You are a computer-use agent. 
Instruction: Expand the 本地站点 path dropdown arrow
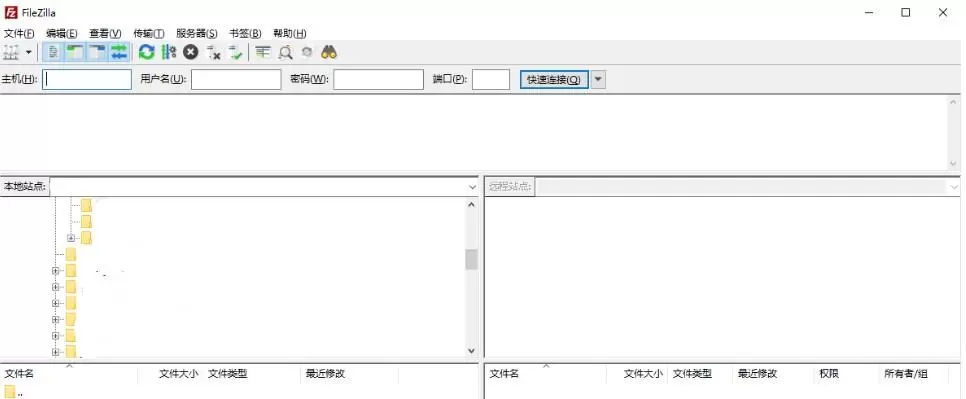473,187
